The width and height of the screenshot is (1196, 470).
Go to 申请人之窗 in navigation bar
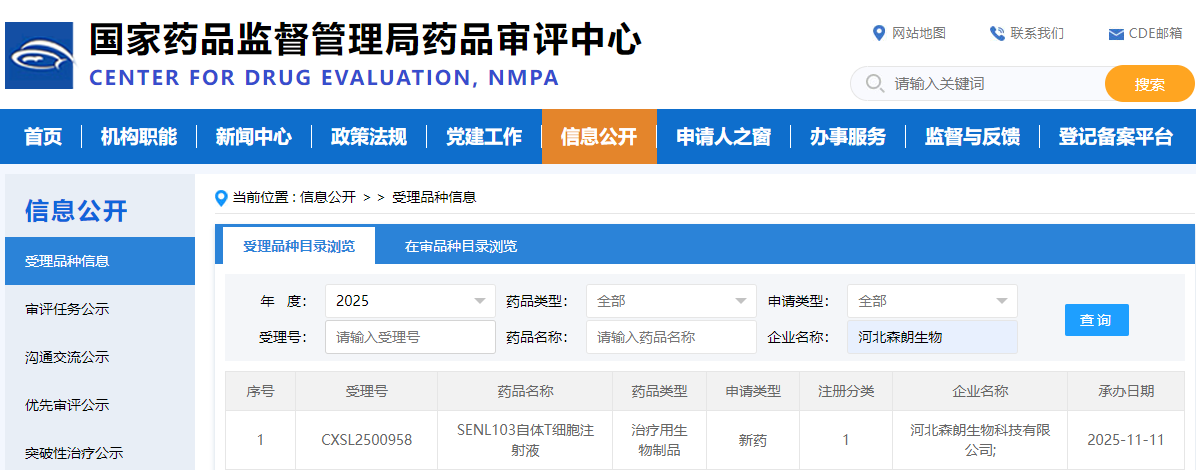723,137
